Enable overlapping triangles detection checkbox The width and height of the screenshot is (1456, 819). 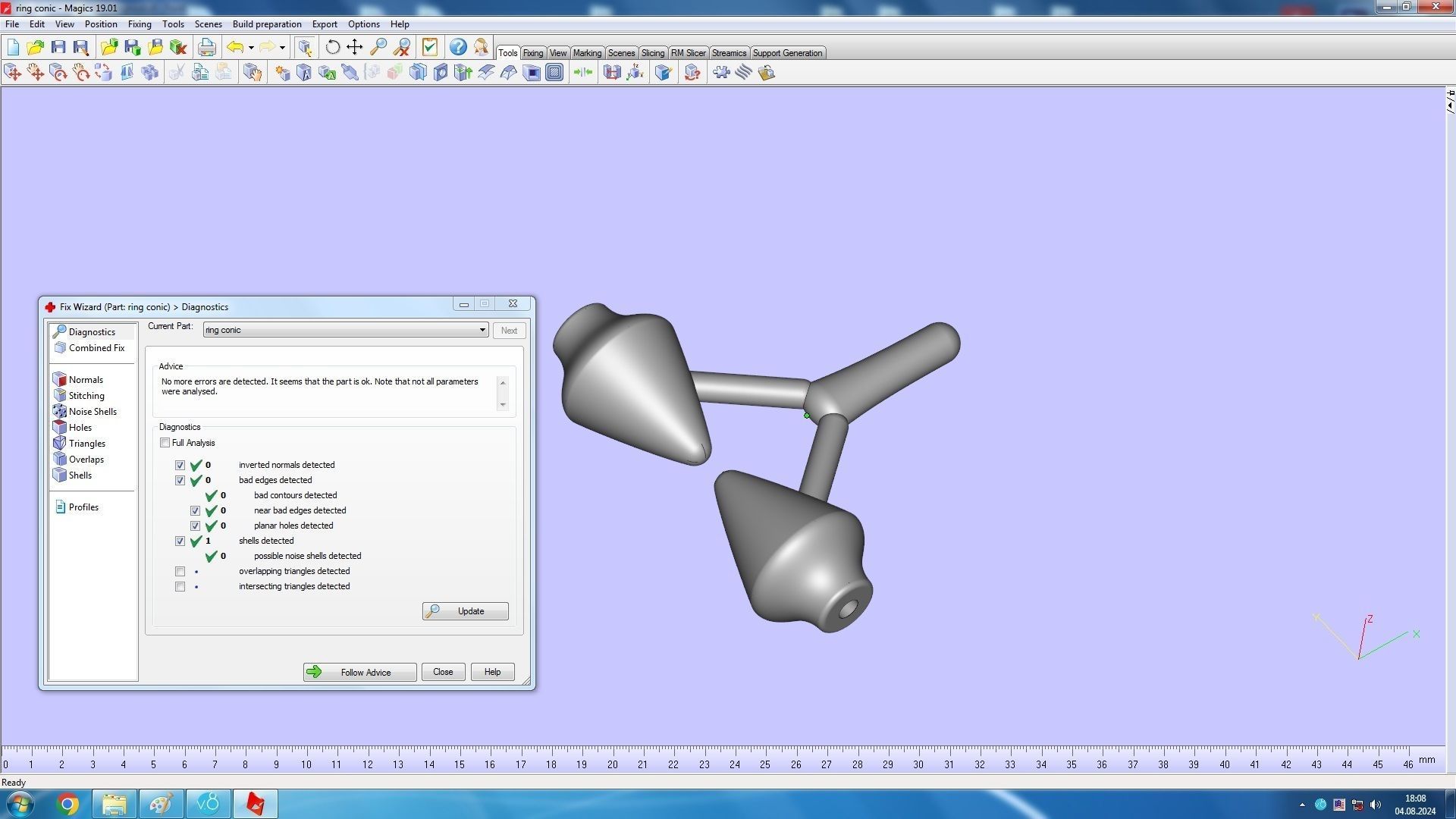(x=180, y=571)
